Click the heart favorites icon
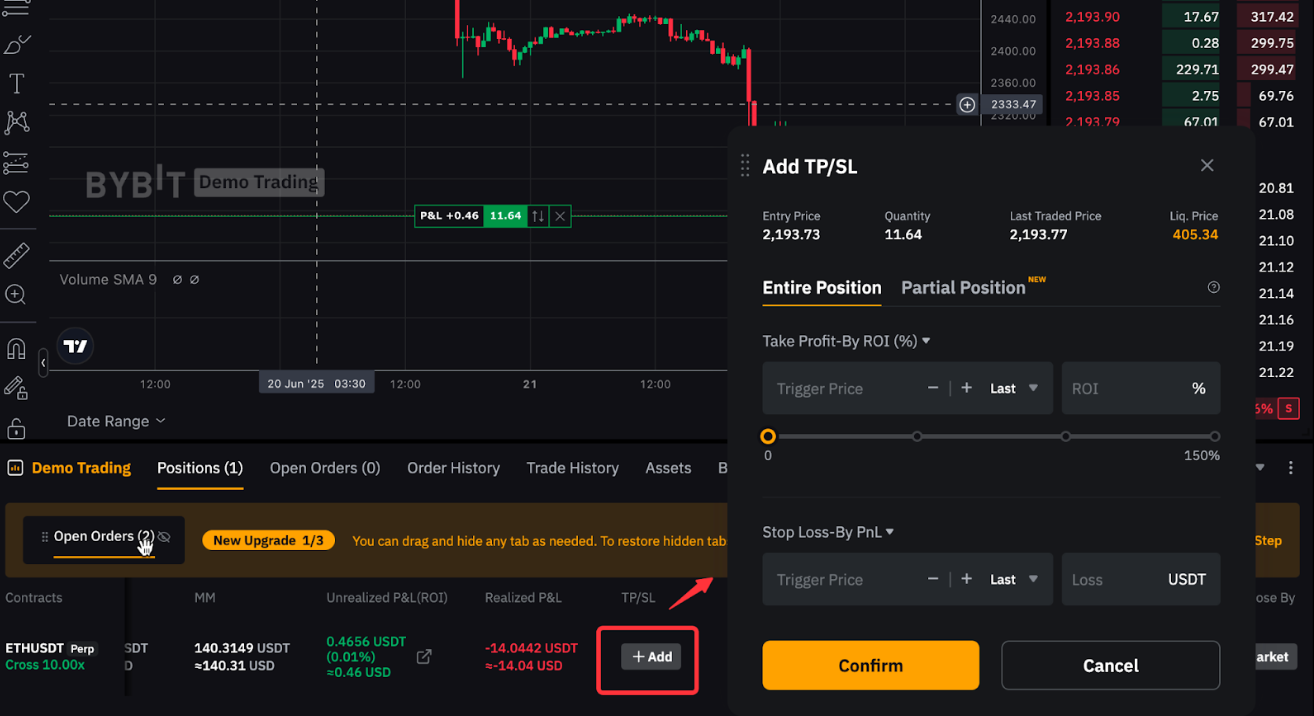 pyautogui.click(x=16, y=202)
